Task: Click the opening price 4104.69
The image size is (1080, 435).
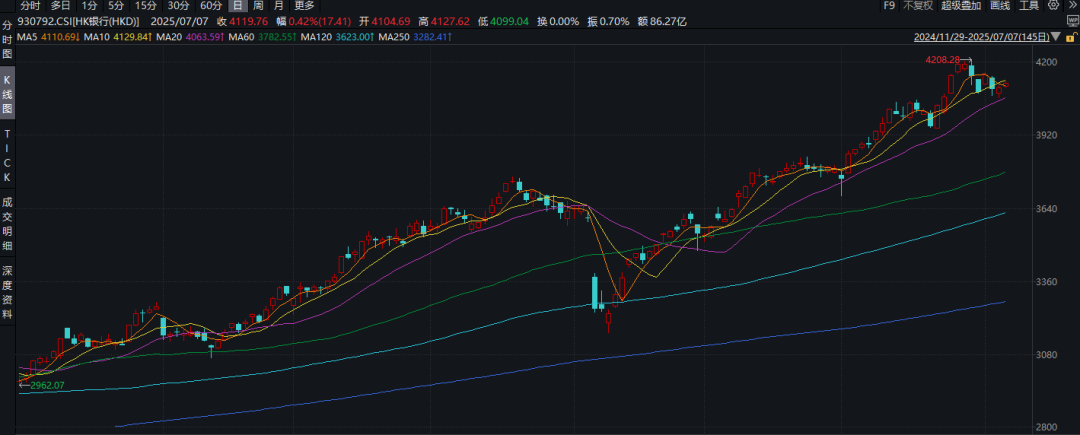Action: pyautogui.click(x=391, y=21)
